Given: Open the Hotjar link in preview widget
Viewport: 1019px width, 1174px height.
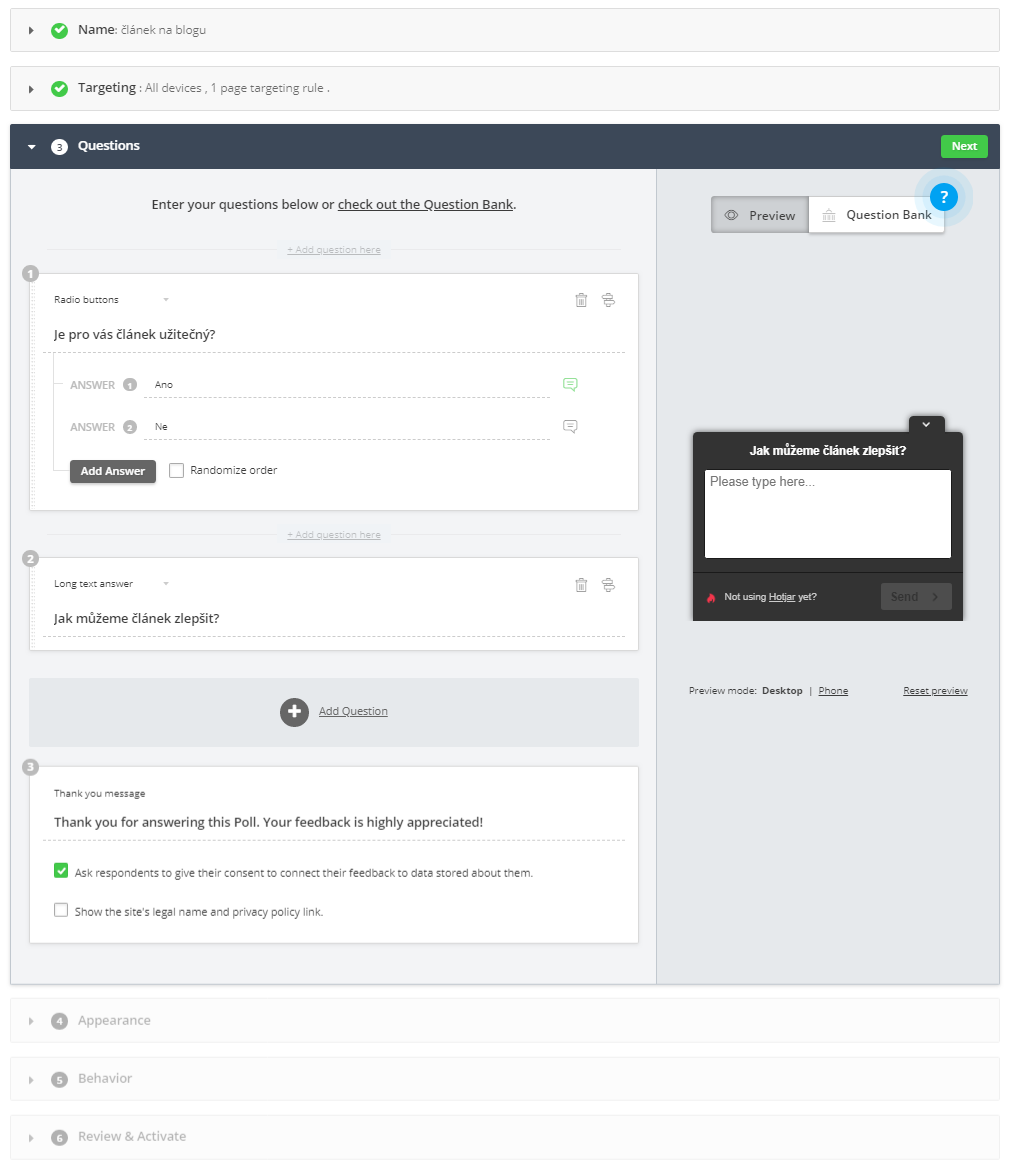Looking at the screenshot, I should point(782,597).
